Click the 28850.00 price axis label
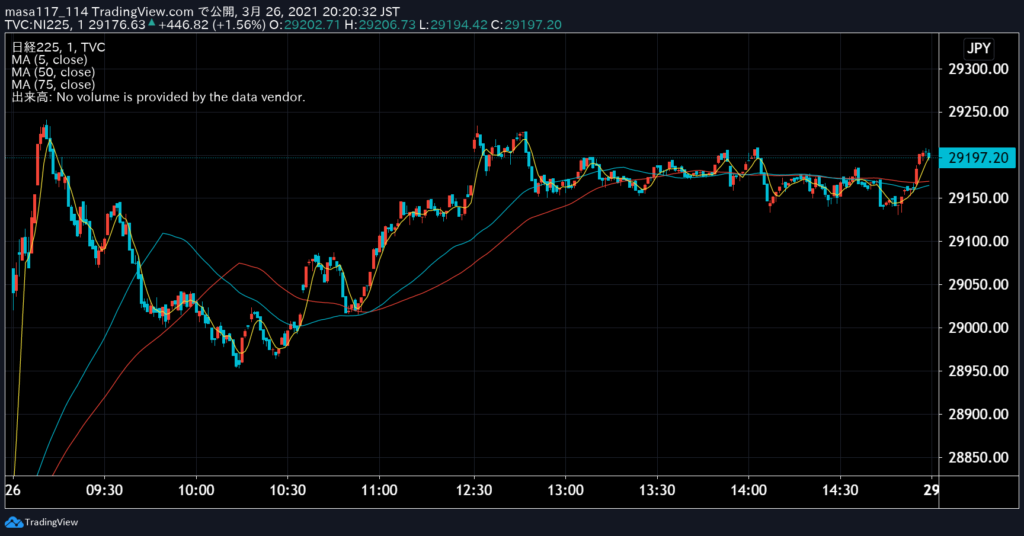The height and width of the screenshot is (536, 1024). tap(978, 458)
